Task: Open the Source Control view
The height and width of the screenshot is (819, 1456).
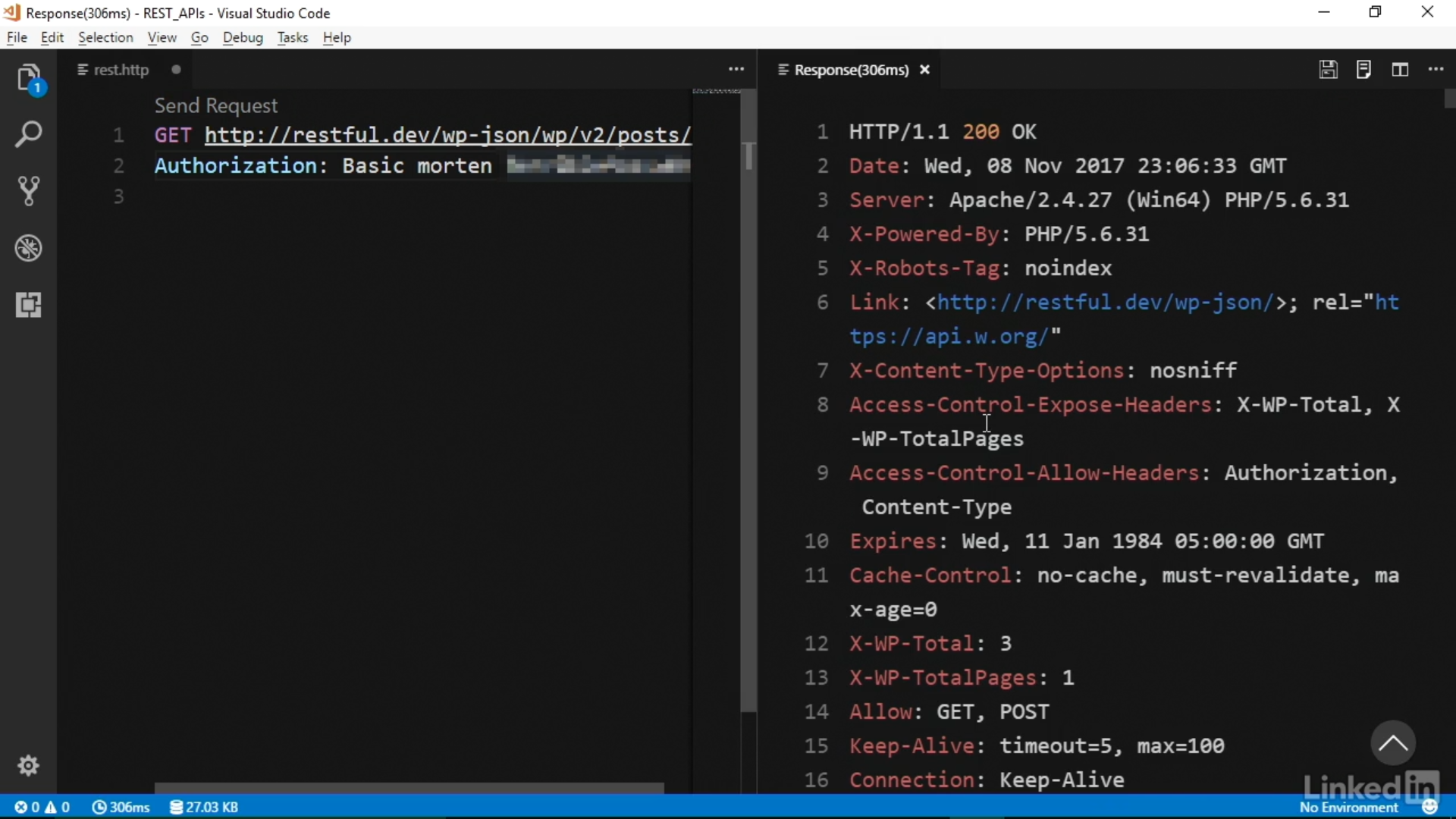Action: pos(29,191)
